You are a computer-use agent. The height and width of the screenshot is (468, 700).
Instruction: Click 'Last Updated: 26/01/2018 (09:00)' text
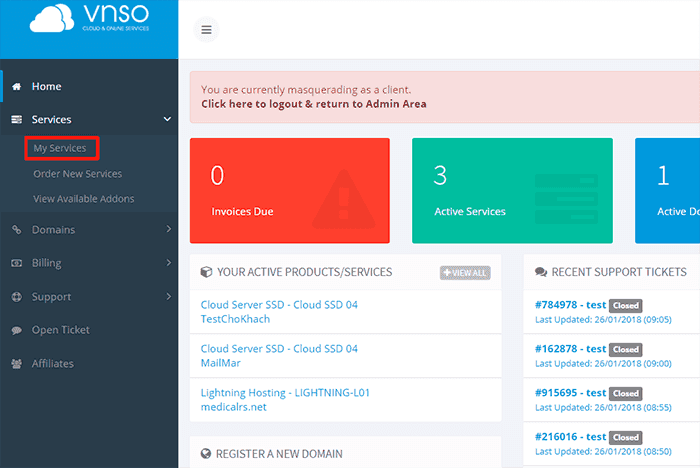(x=603, y=364)
